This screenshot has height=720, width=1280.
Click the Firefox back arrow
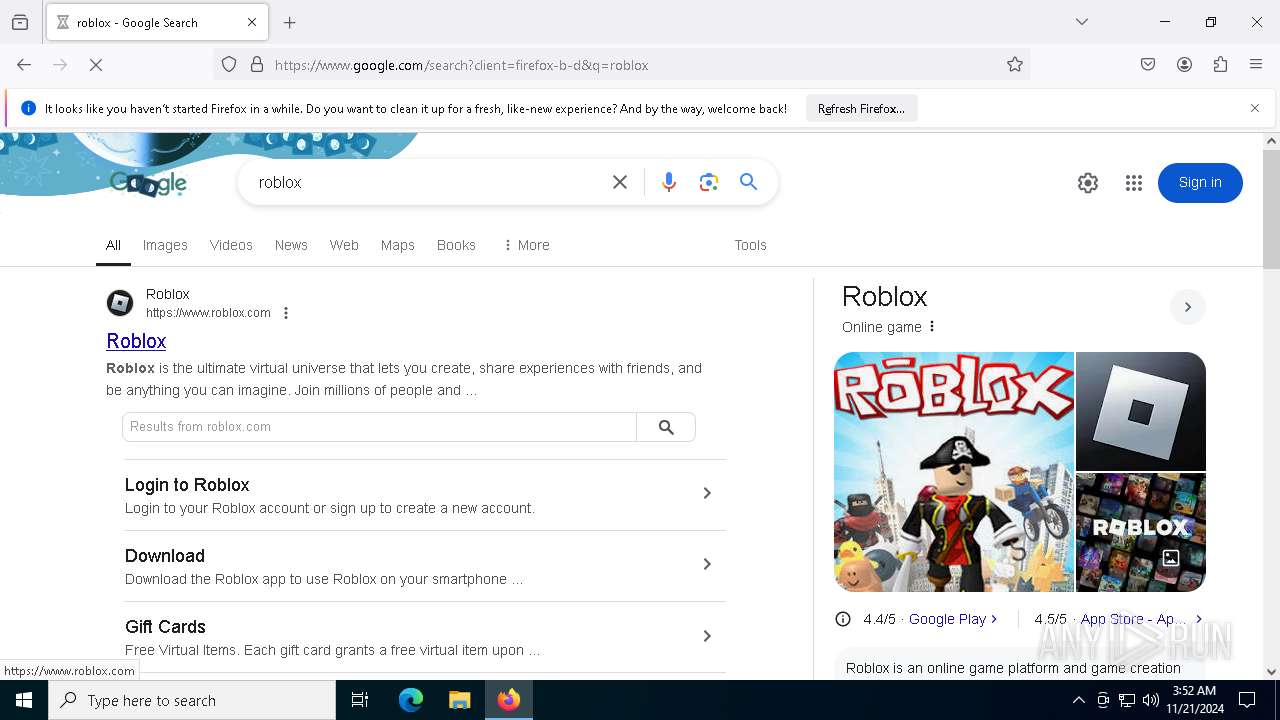click(24, 65)
